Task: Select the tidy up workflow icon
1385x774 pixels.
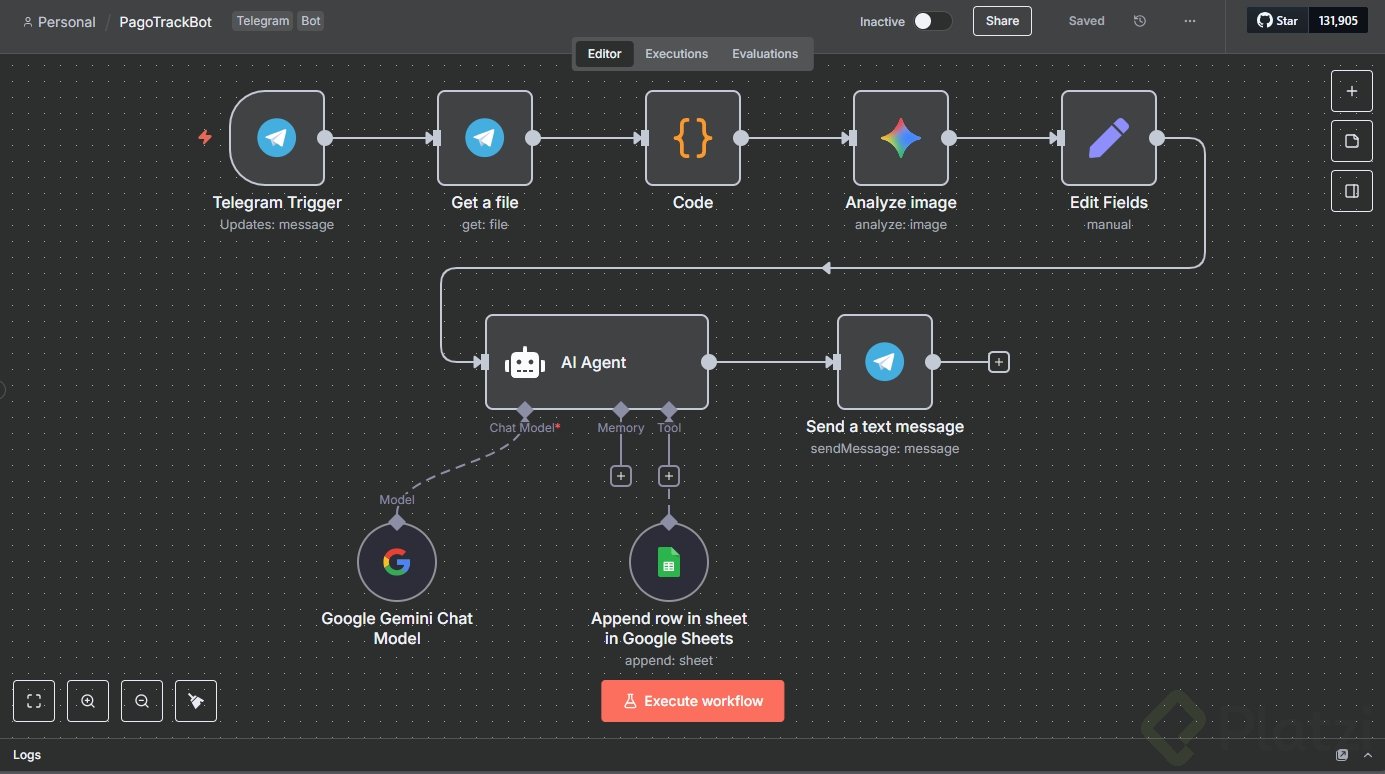Action: coord(195,700)
